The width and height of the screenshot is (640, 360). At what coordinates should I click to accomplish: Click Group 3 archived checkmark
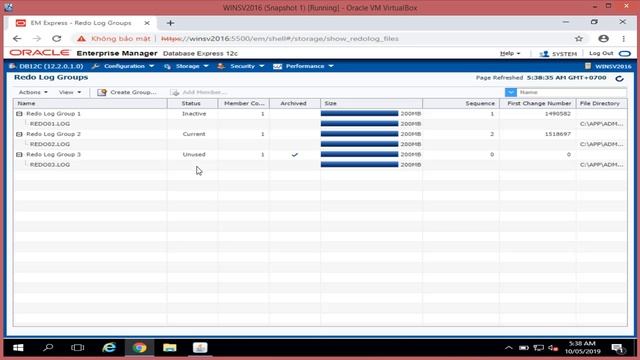pos(295,155)
